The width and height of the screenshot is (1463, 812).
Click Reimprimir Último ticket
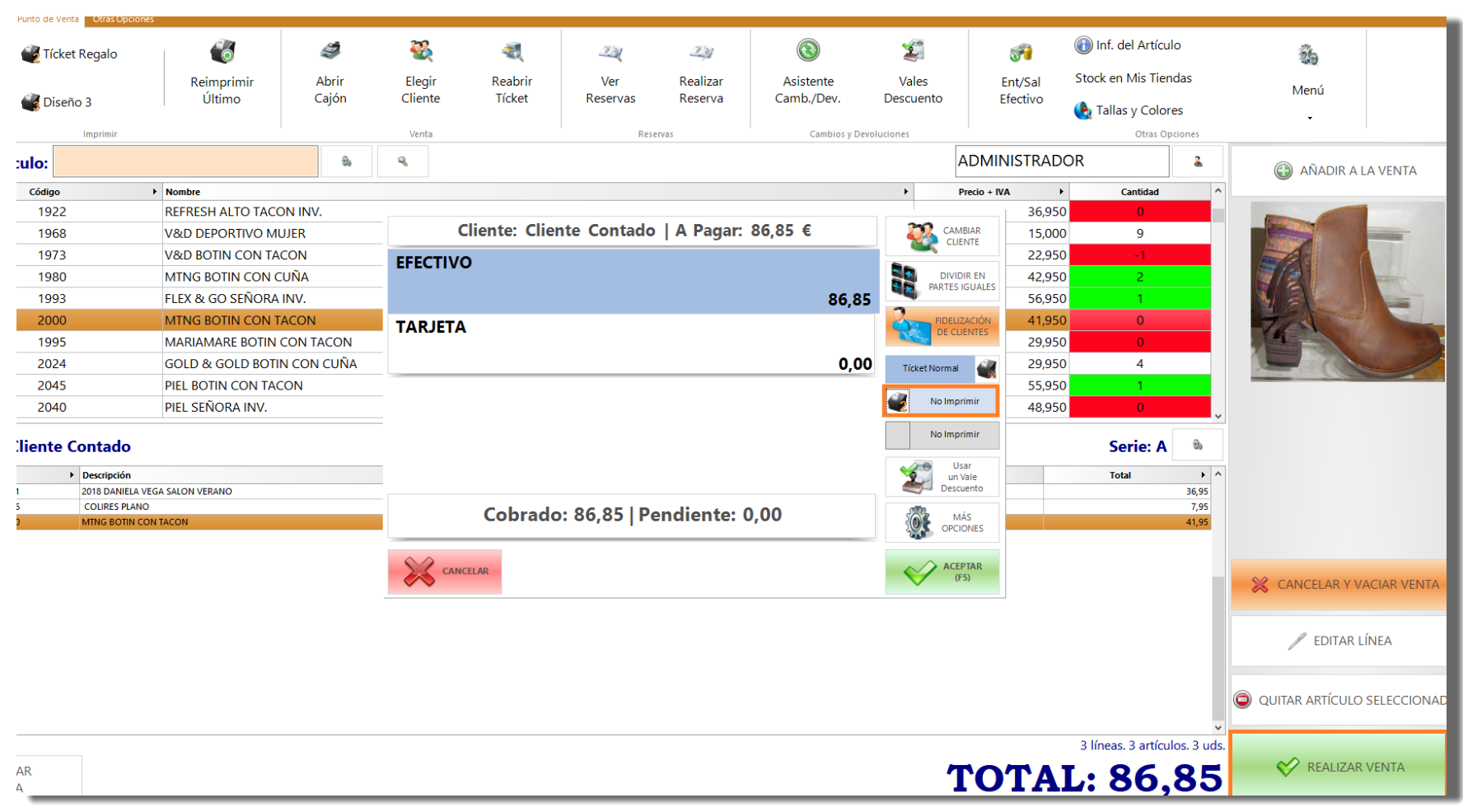[x=222, y=73]
